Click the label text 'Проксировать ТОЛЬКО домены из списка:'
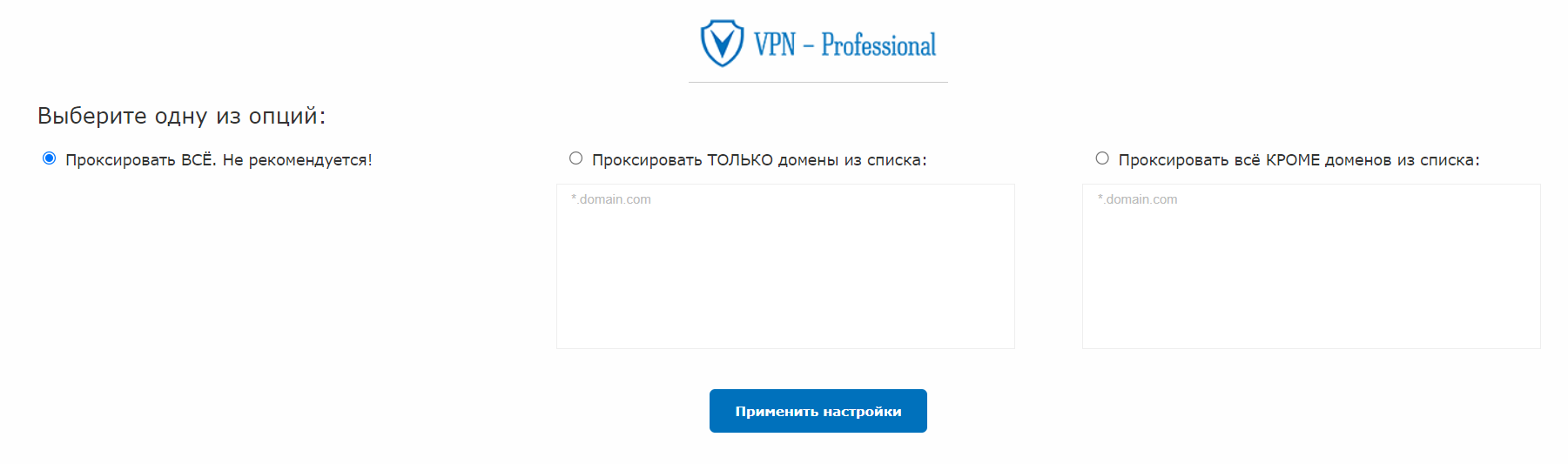1568x464 pixels. (x=759, y=160)
